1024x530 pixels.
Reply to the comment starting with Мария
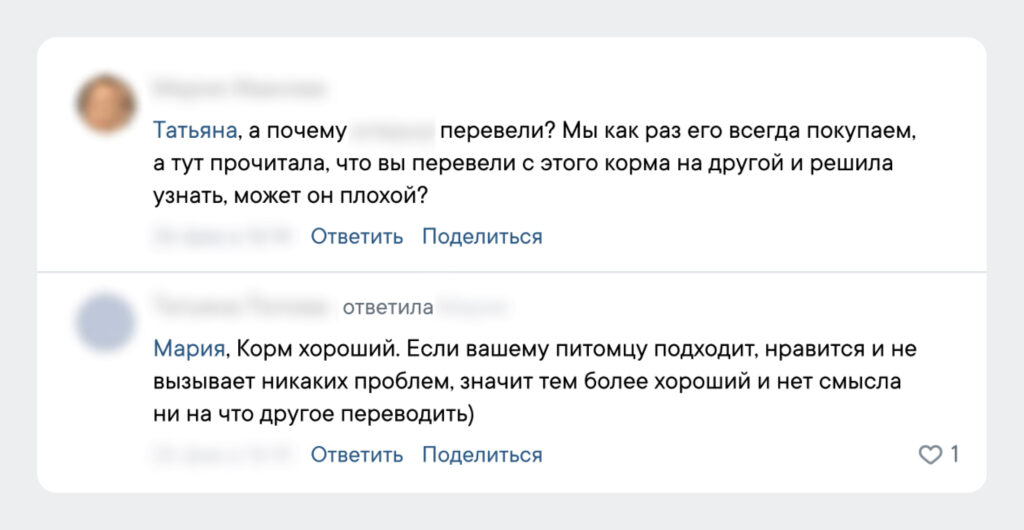pyautogui.click(x=357, y=455)
